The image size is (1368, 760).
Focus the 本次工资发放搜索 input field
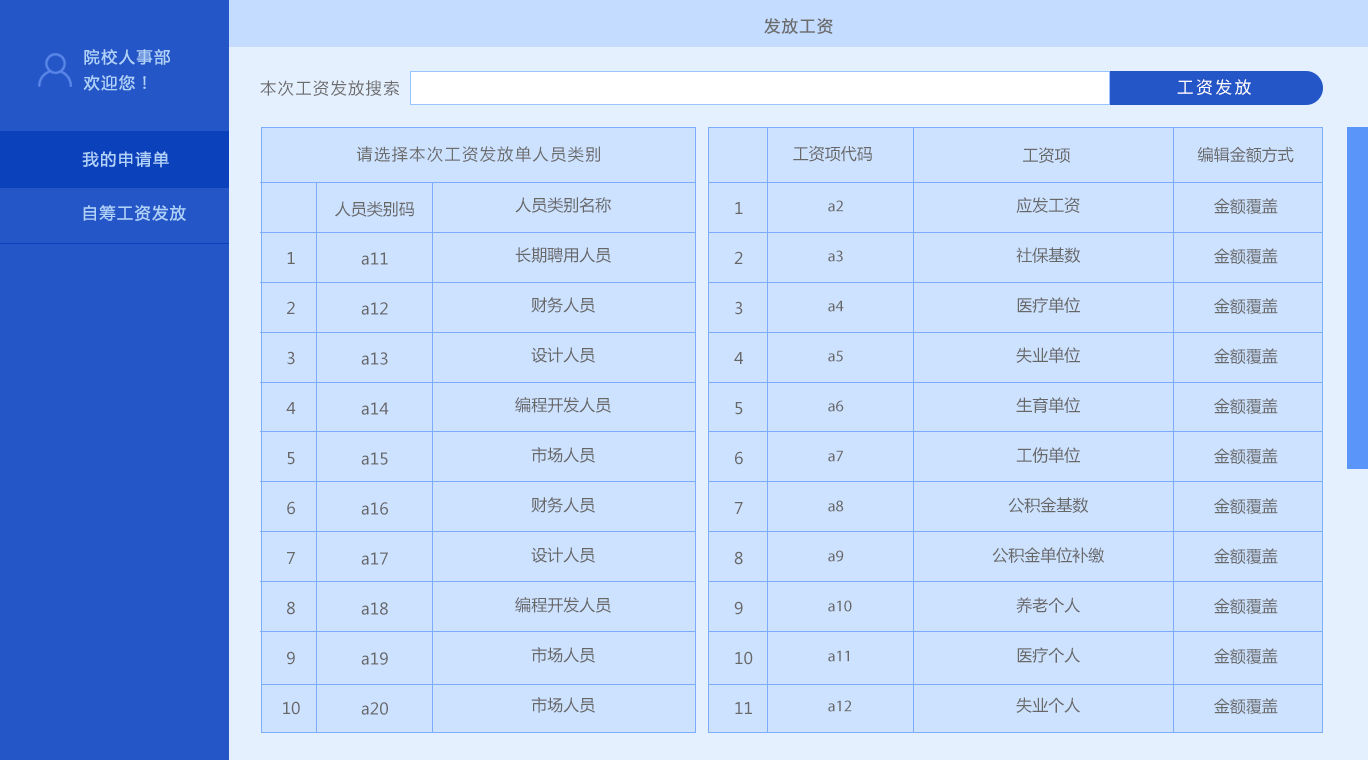click(x=759, y=88)
